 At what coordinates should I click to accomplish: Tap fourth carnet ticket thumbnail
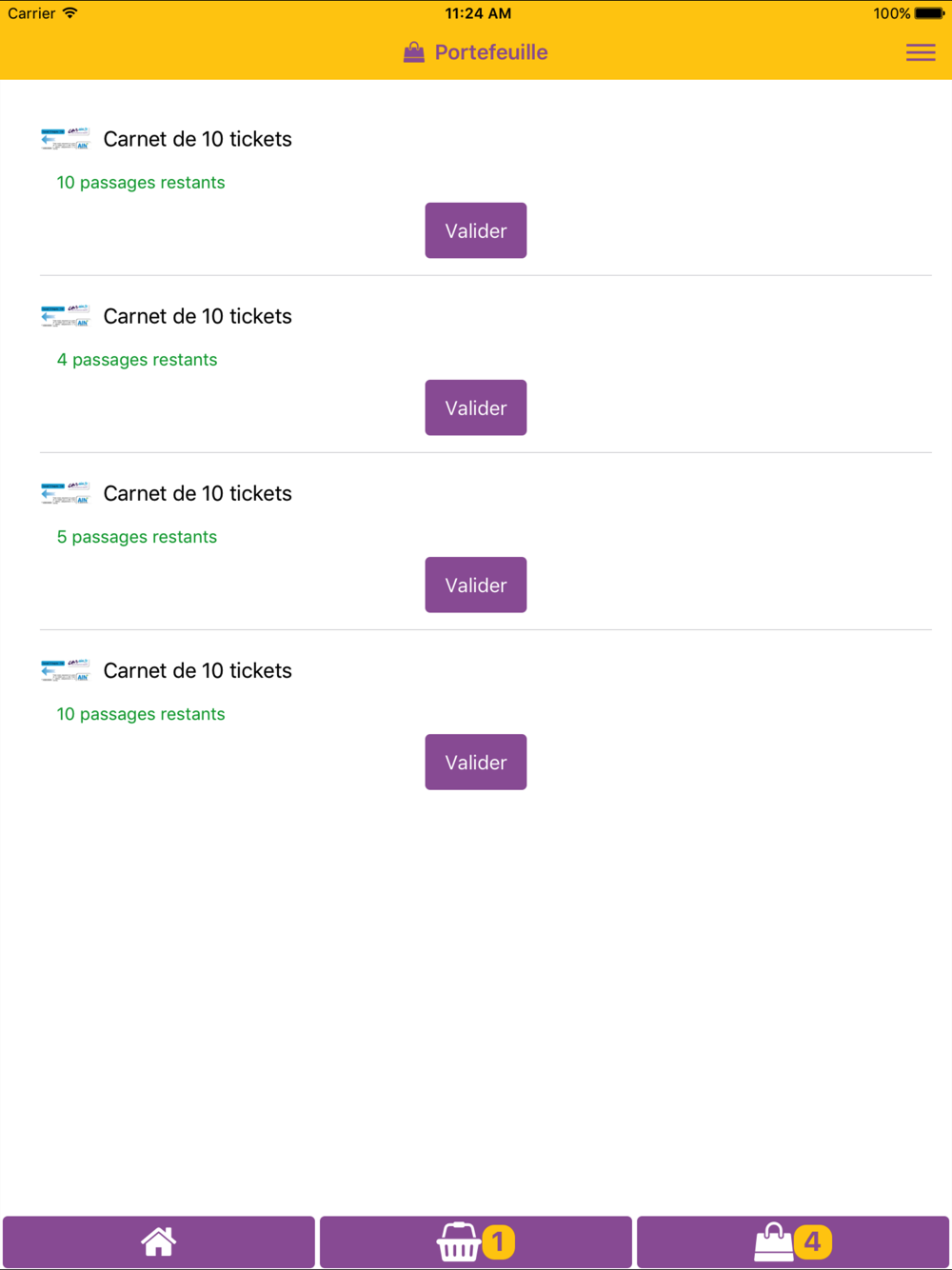point(66,670)
